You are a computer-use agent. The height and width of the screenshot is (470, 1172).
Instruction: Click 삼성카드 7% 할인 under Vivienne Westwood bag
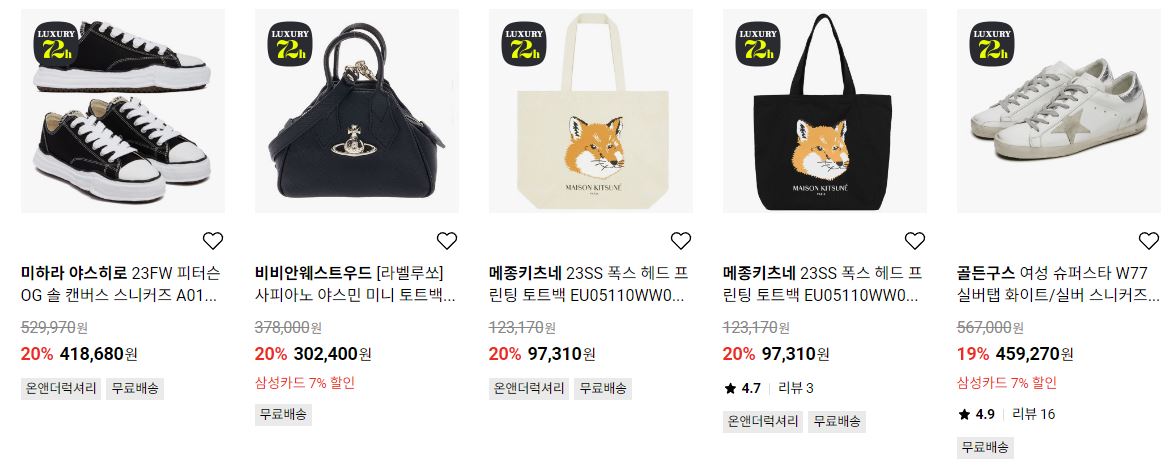tap(305, 383)
